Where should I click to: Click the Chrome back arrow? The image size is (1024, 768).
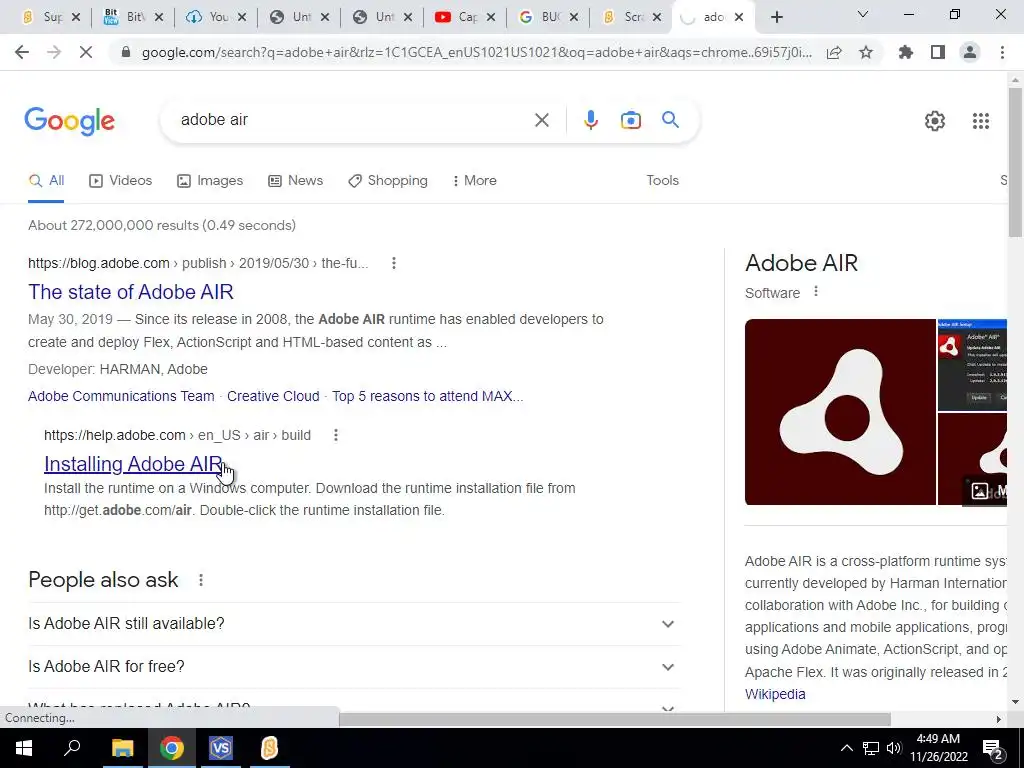(x=22, y=52)
